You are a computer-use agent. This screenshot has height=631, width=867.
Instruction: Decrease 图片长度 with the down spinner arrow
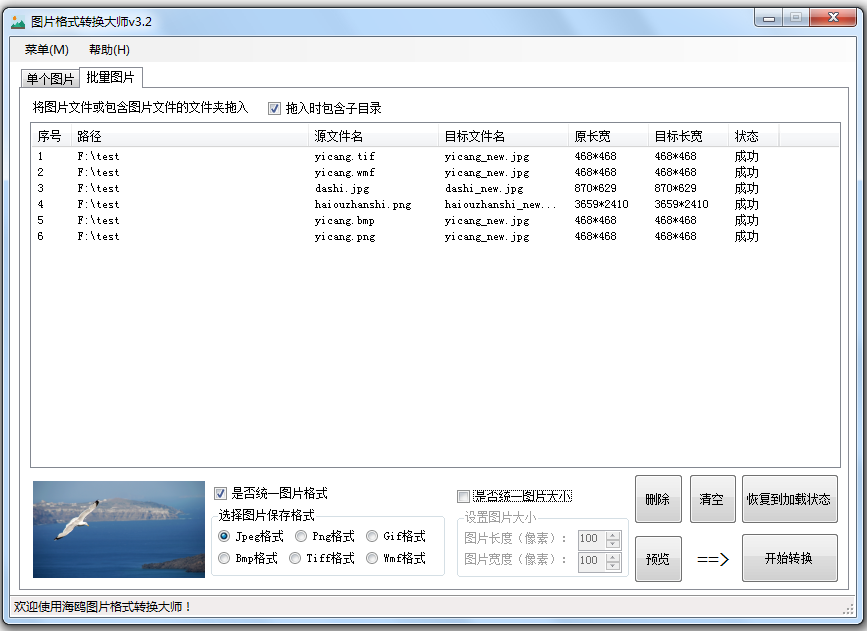[613, 544]
